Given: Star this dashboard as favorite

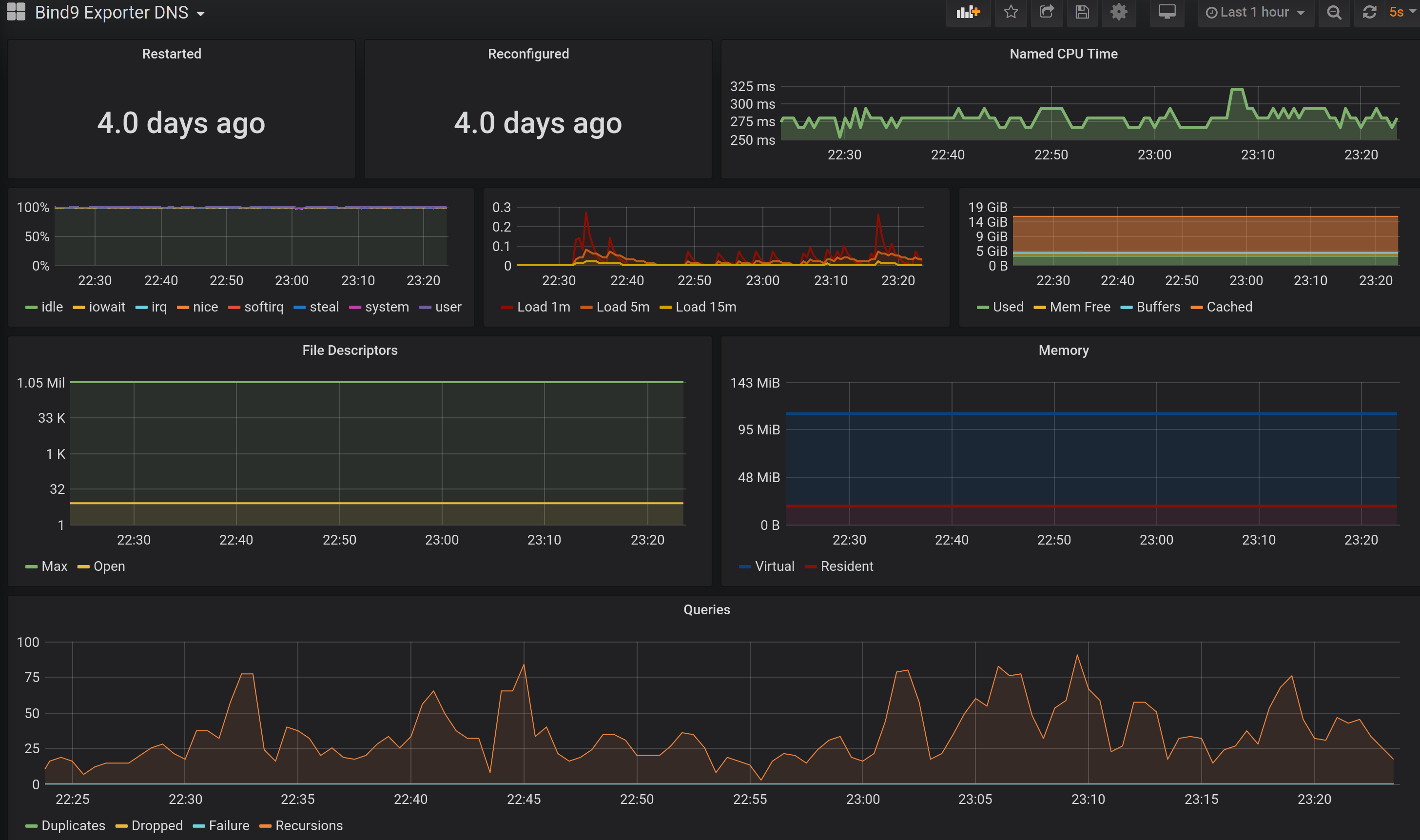Looking at the screenshot, I should [1011, 13].
